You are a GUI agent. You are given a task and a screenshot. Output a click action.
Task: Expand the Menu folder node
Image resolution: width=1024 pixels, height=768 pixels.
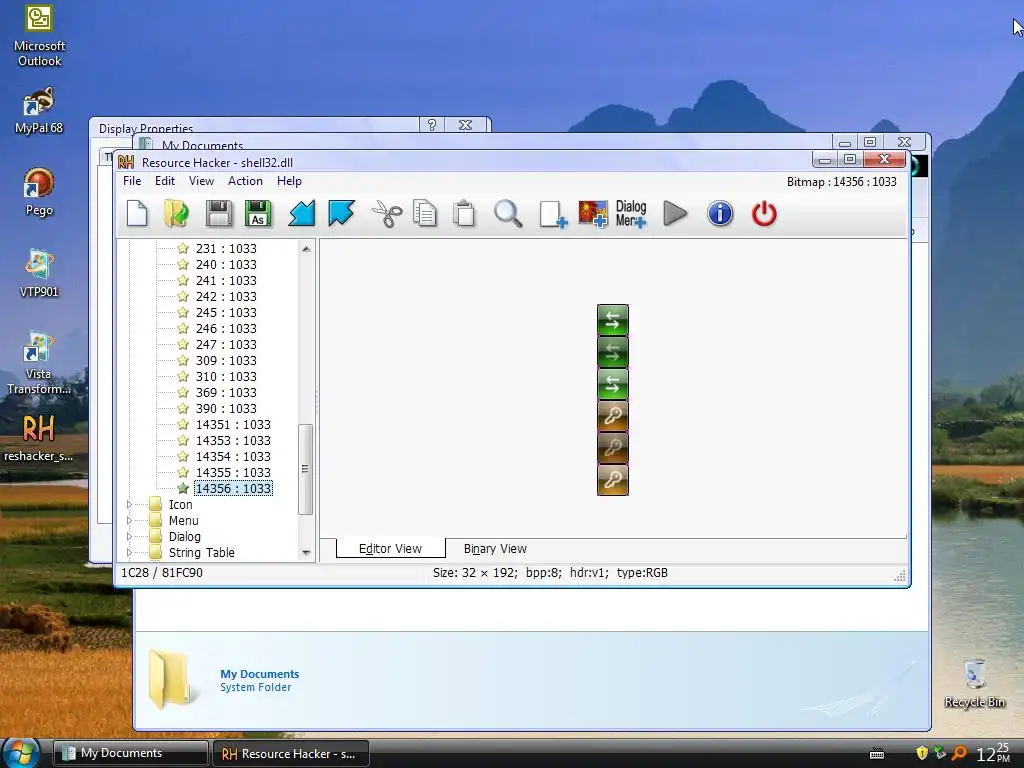pyautogui.click(x=129, y=520)
